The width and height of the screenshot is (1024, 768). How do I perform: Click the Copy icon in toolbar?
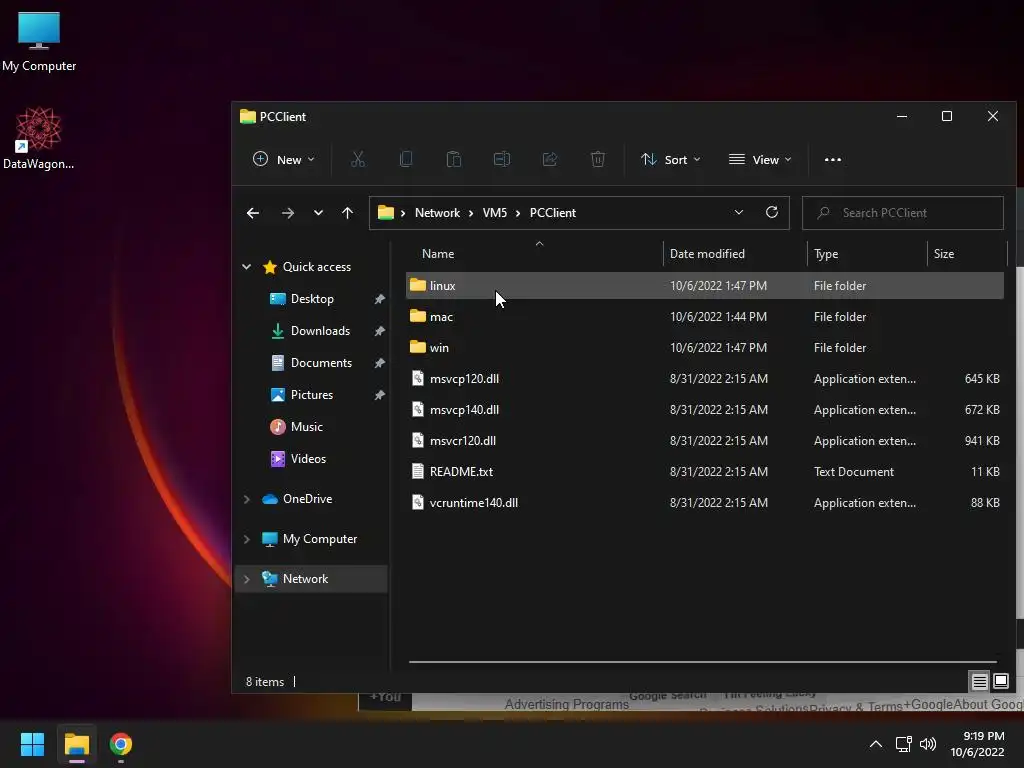pyautogui.click(x=406, y=159)
